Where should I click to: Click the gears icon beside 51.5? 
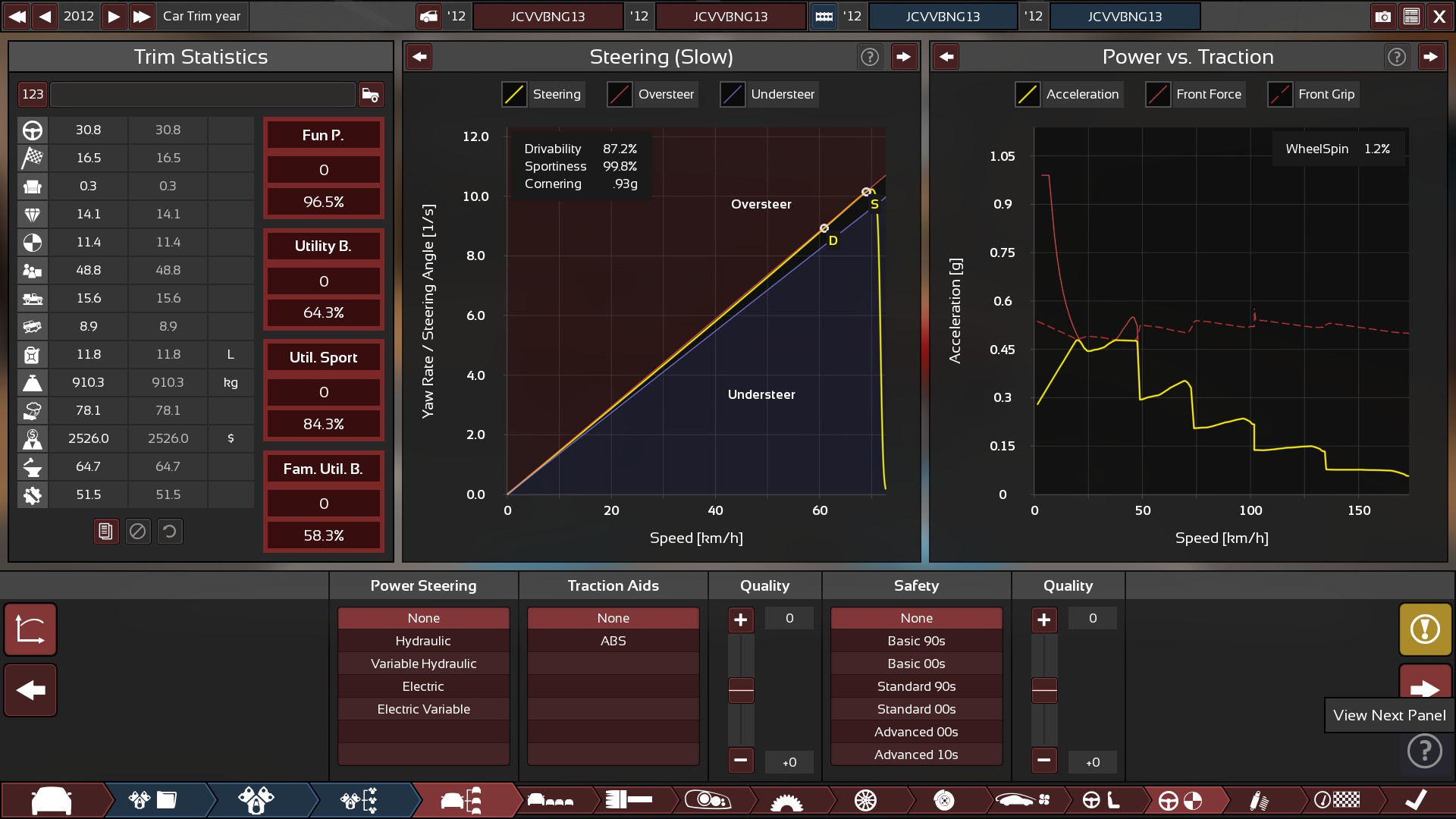pos(33,494)
